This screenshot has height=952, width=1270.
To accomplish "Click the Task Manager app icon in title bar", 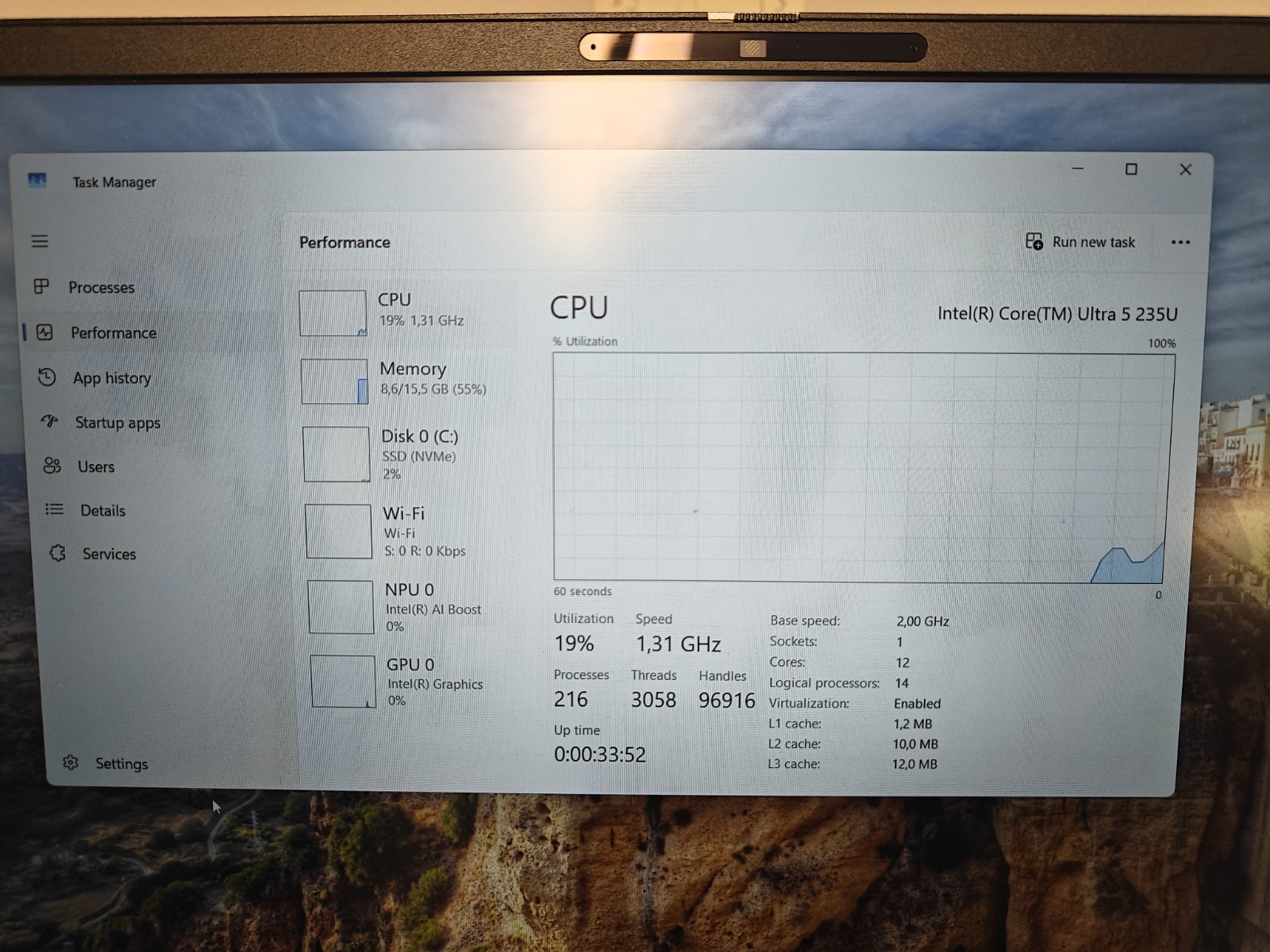I will 37,181.
